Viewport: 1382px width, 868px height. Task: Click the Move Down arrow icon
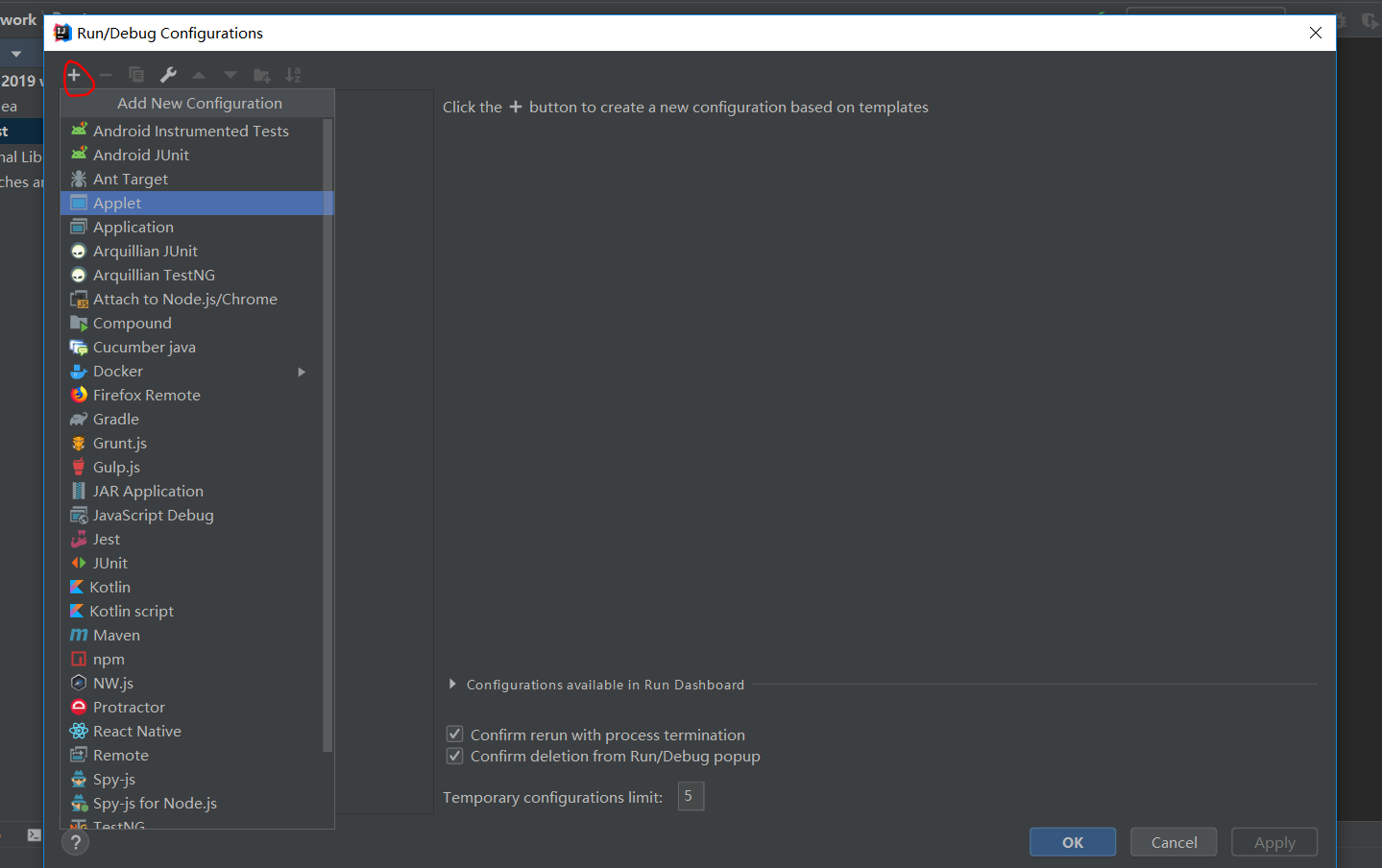coord(230,75)
